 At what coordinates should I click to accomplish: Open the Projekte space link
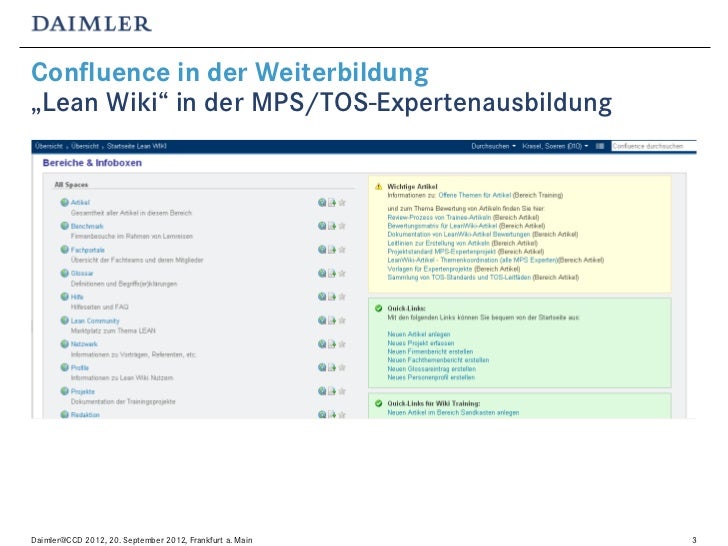(x=83, y=391)
